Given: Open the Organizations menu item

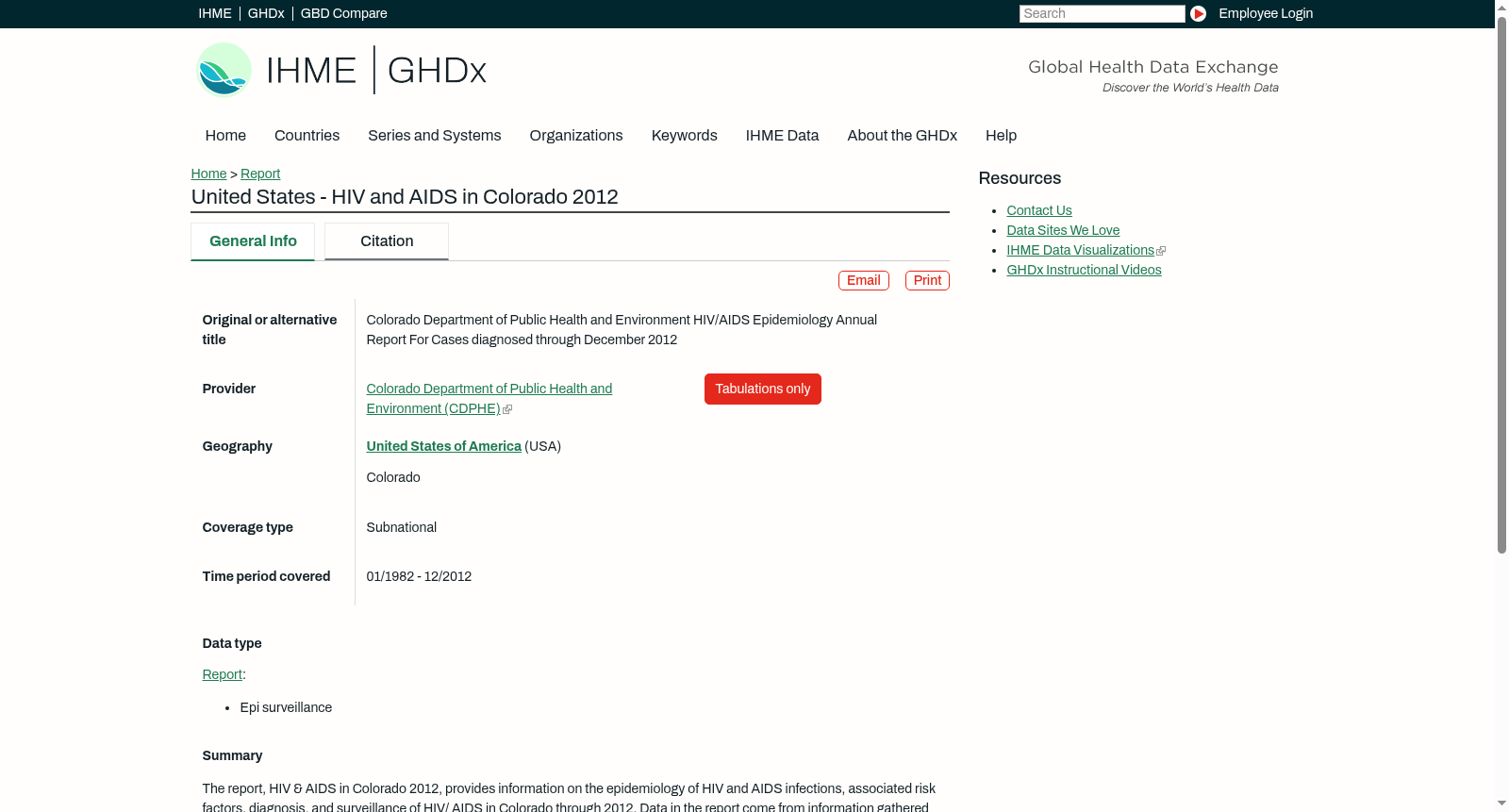Looking at the screenshot, I should click(x=576, y=135).
